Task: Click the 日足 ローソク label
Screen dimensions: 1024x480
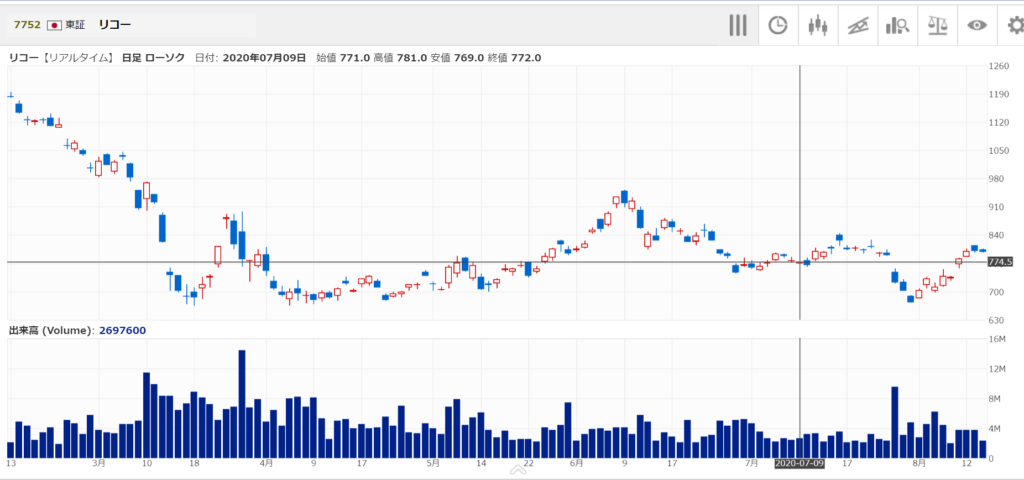Action: click(153, 57)
